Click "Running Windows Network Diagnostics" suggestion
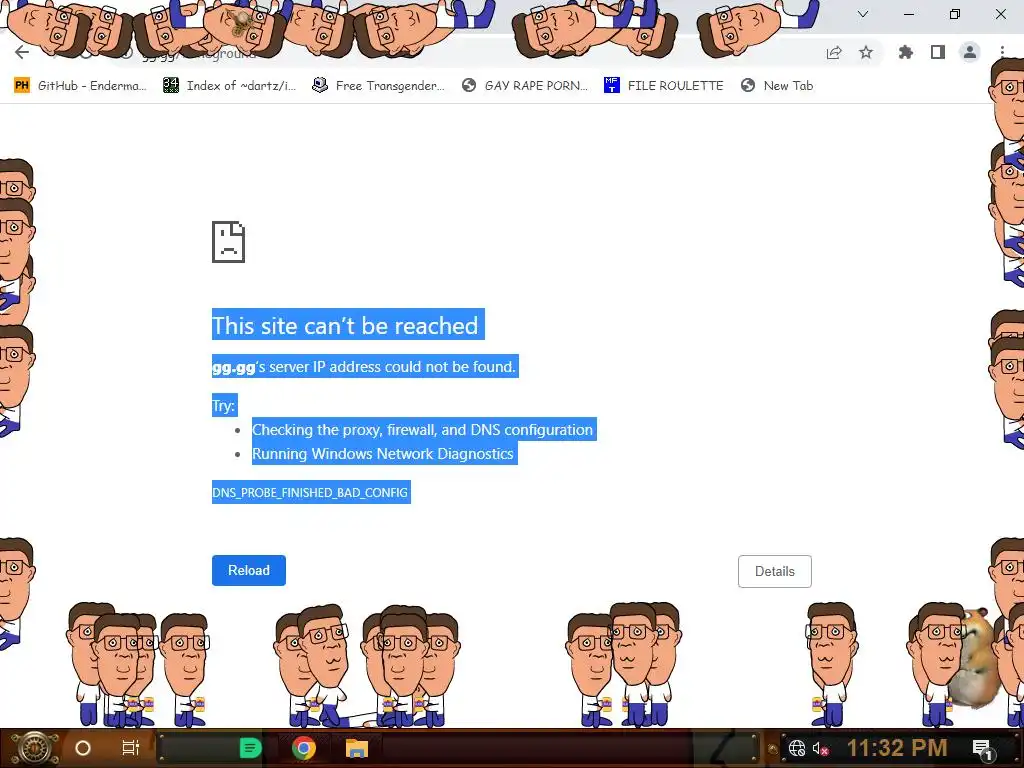 [383, 454]
